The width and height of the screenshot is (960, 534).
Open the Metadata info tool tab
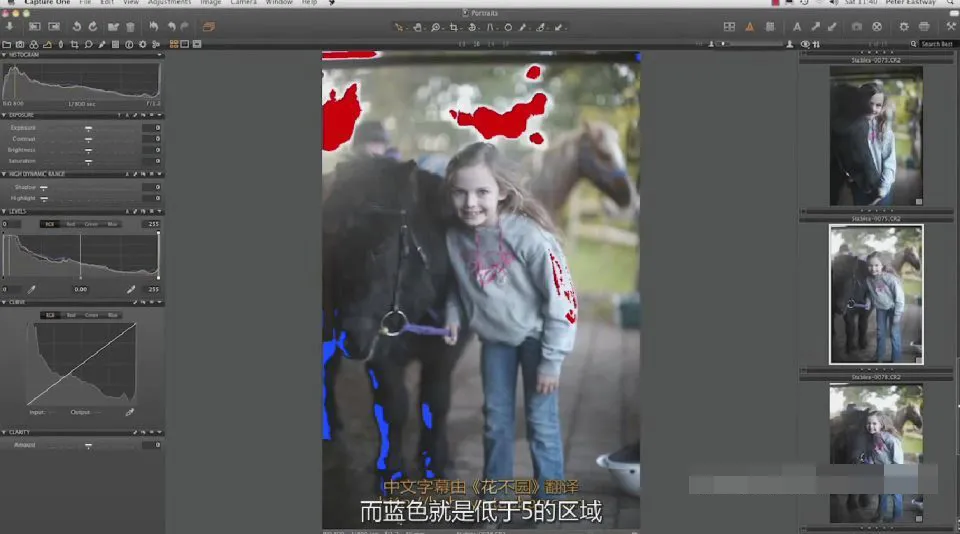[129, 44]
